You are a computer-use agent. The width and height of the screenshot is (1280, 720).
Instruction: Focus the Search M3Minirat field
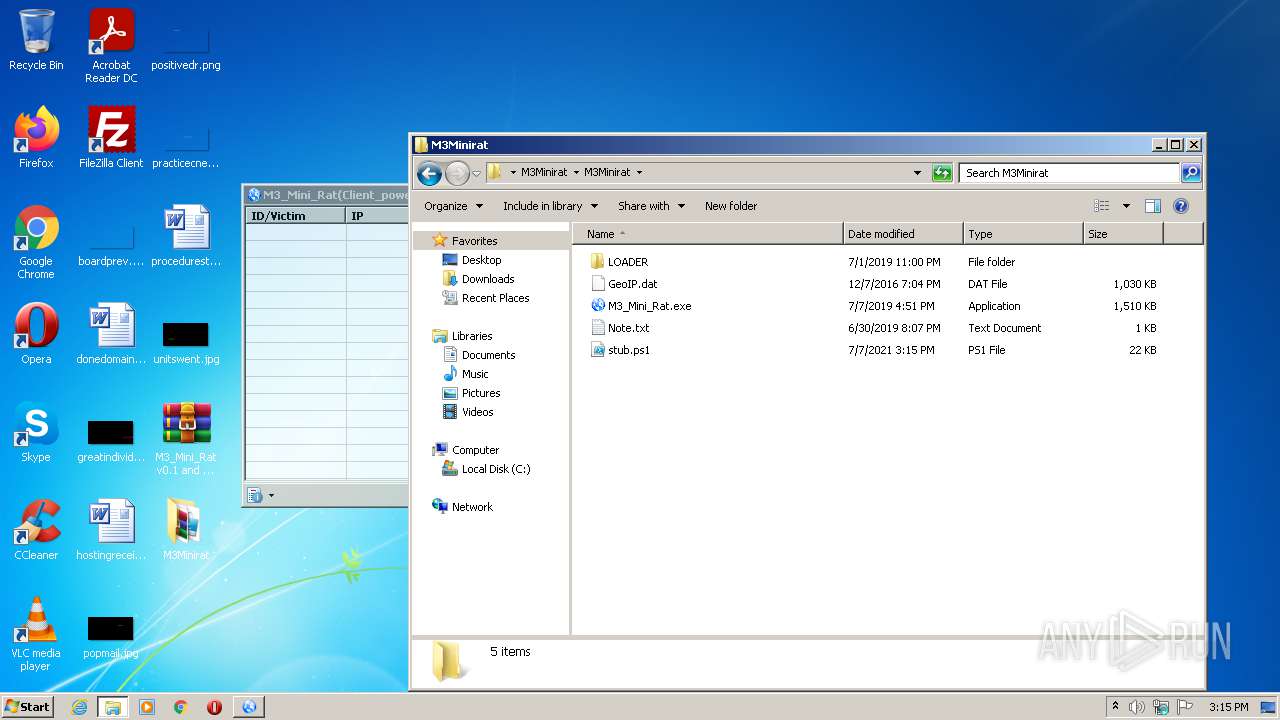(1069, 173)
